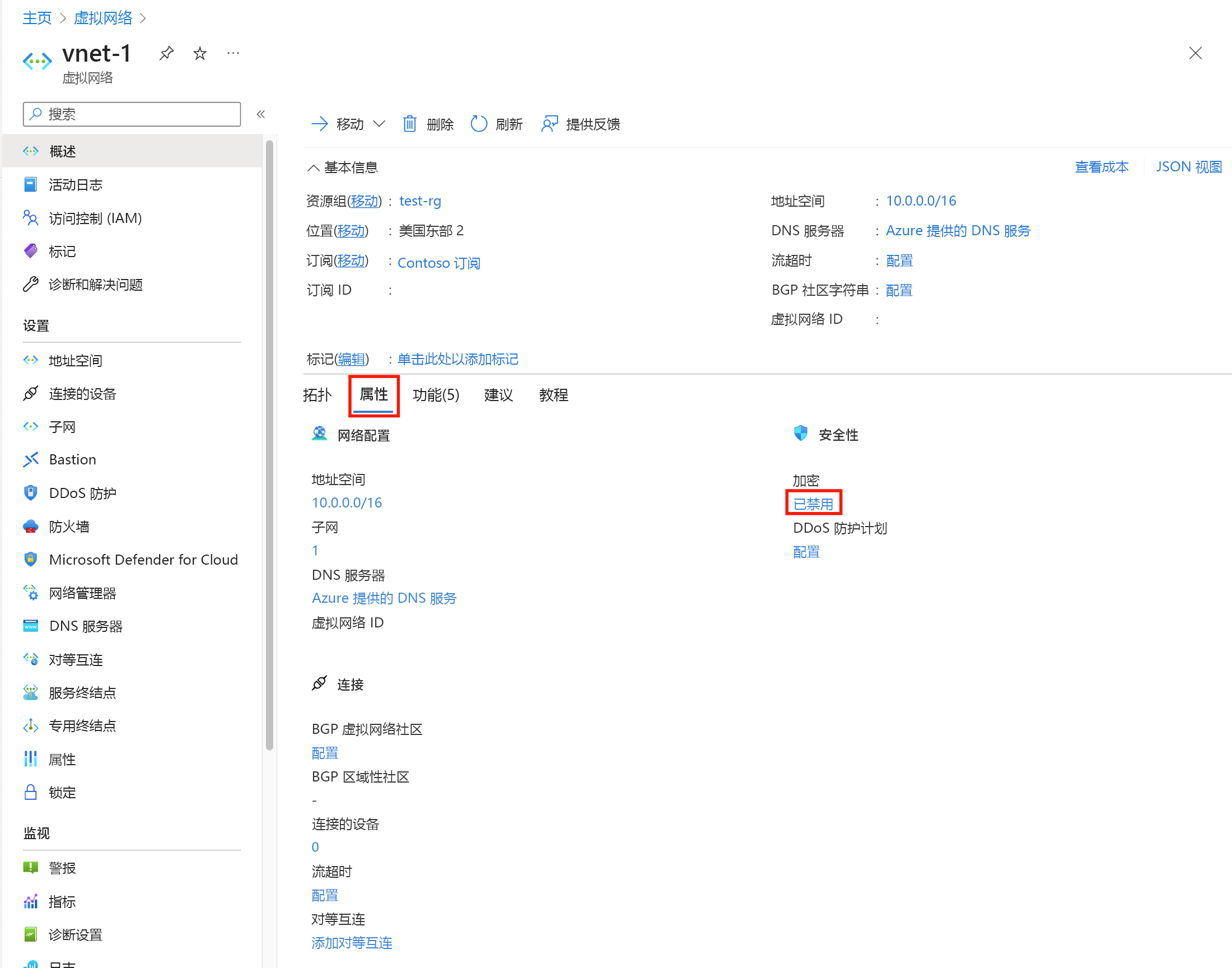This screenshot has height=968, width=1232.
Task: Toggle the 加密 encryption 已禁用 status
Action: [813, 502]
